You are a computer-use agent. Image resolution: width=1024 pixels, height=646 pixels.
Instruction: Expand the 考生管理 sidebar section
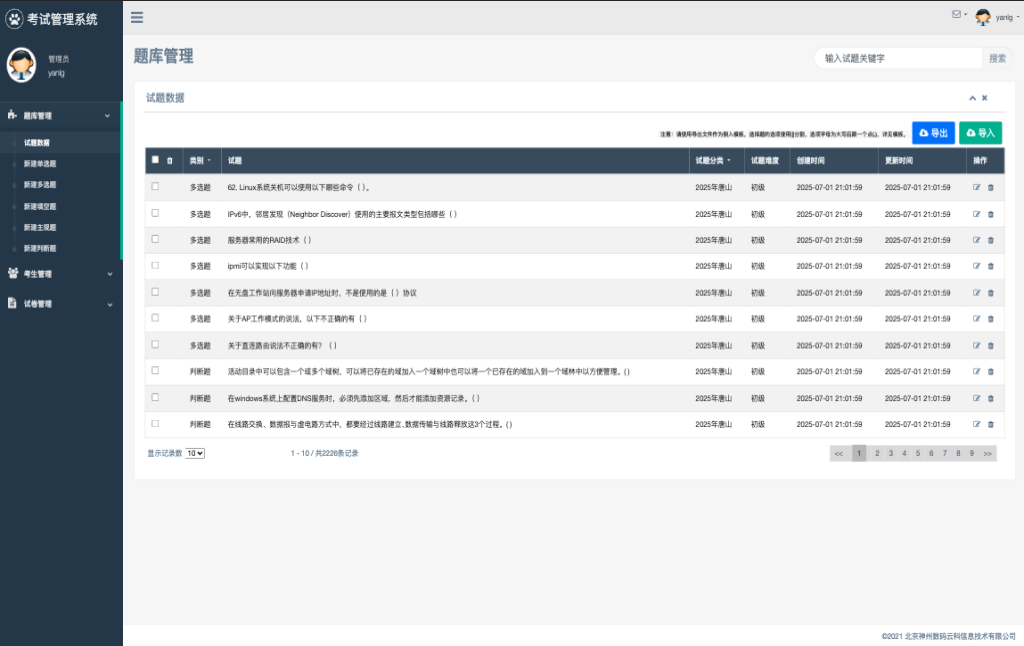click(x=60, y=273)
